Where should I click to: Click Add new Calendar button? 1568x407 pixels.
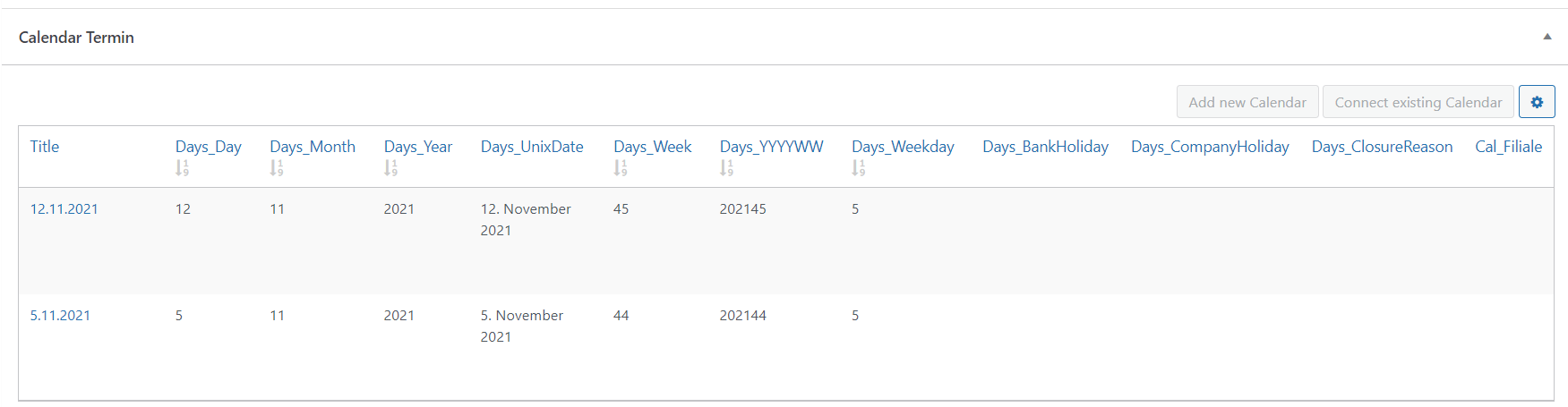(1247, 102)
